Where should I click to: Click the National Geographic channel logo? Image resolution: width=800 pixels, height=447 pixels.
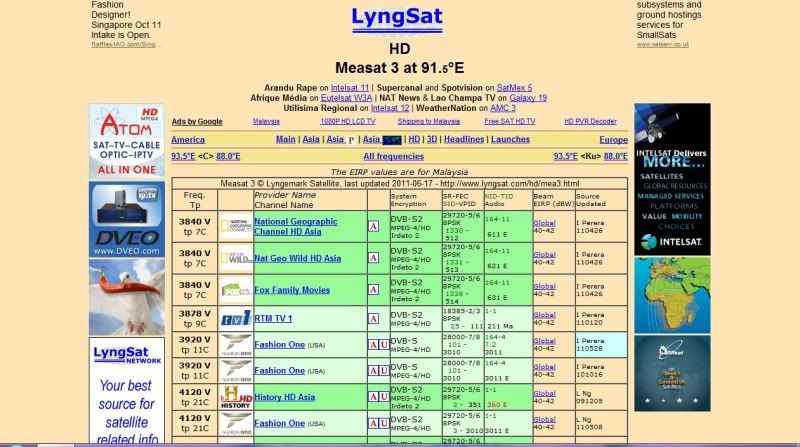coord(235,226)
